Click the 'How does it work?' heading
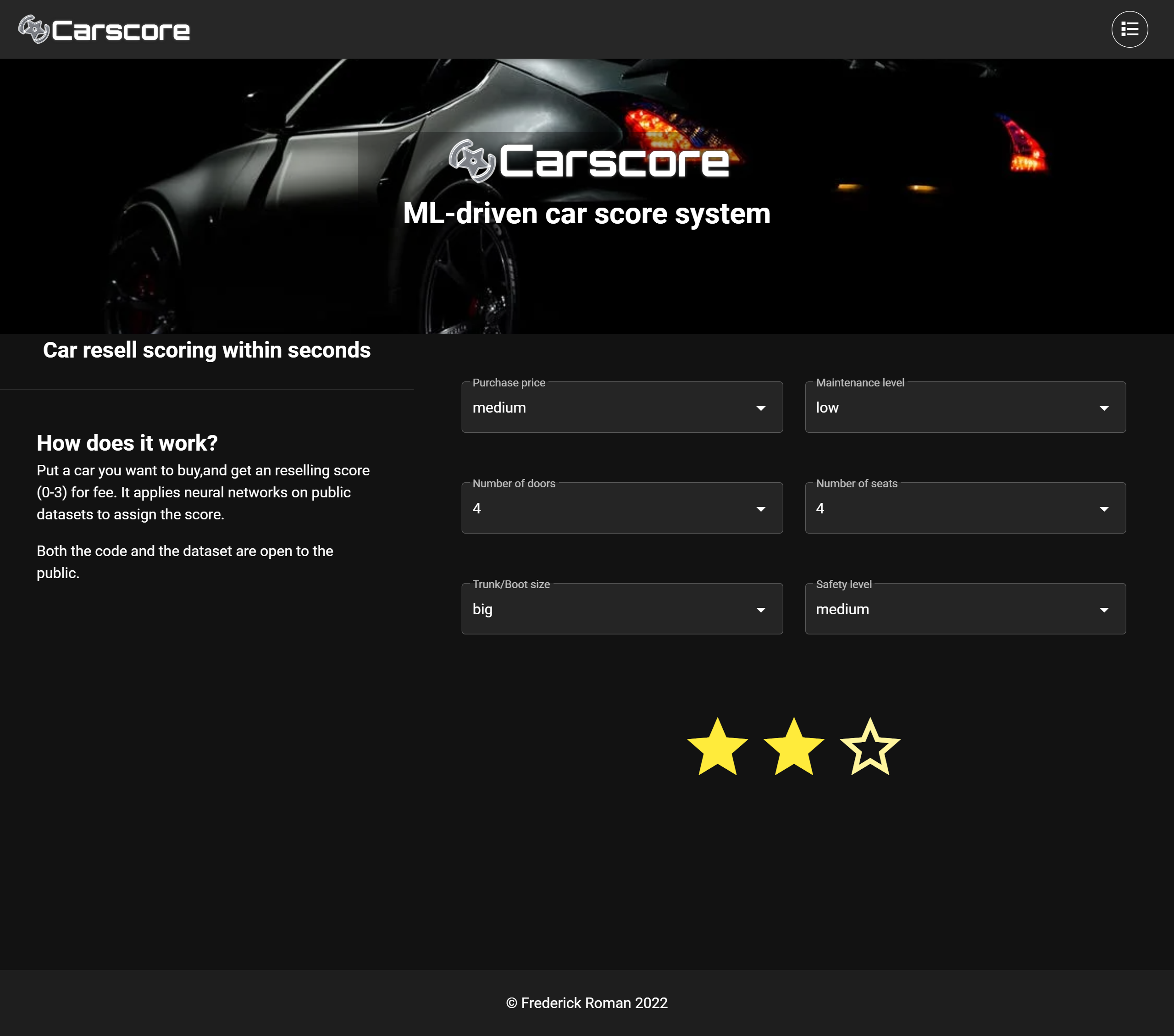The height and width of the screenshot is (1036, 1174). 127,443
